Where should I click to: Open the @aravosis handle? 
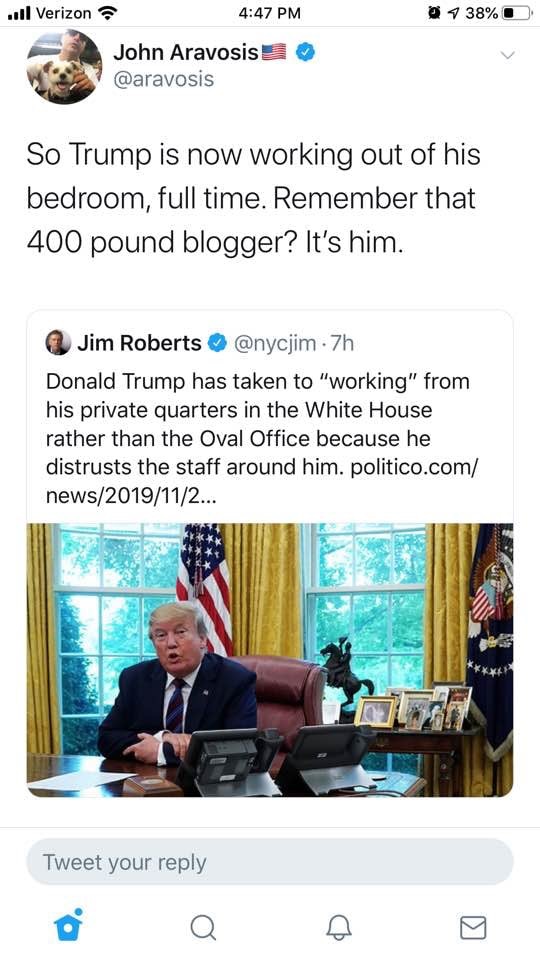point(163,79)
